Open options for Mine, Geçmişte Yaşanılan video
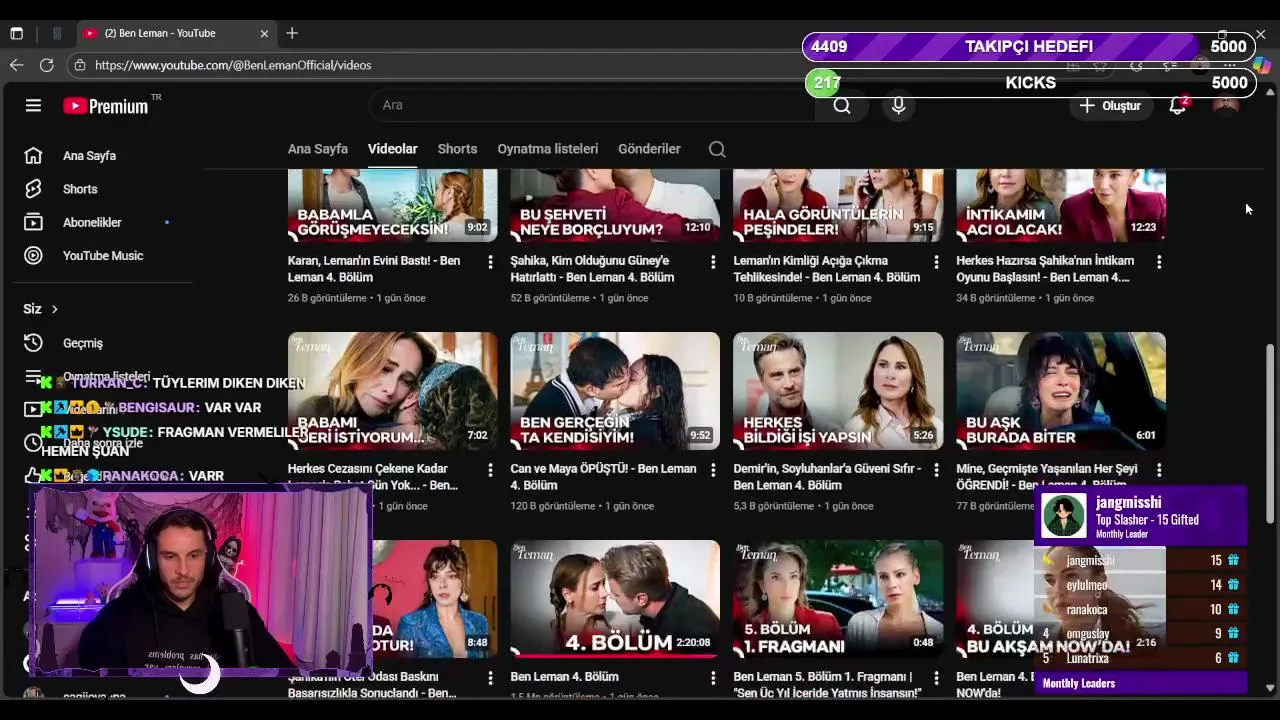Viewport: 1280px width, 720px height. [x=1159, y=470]
